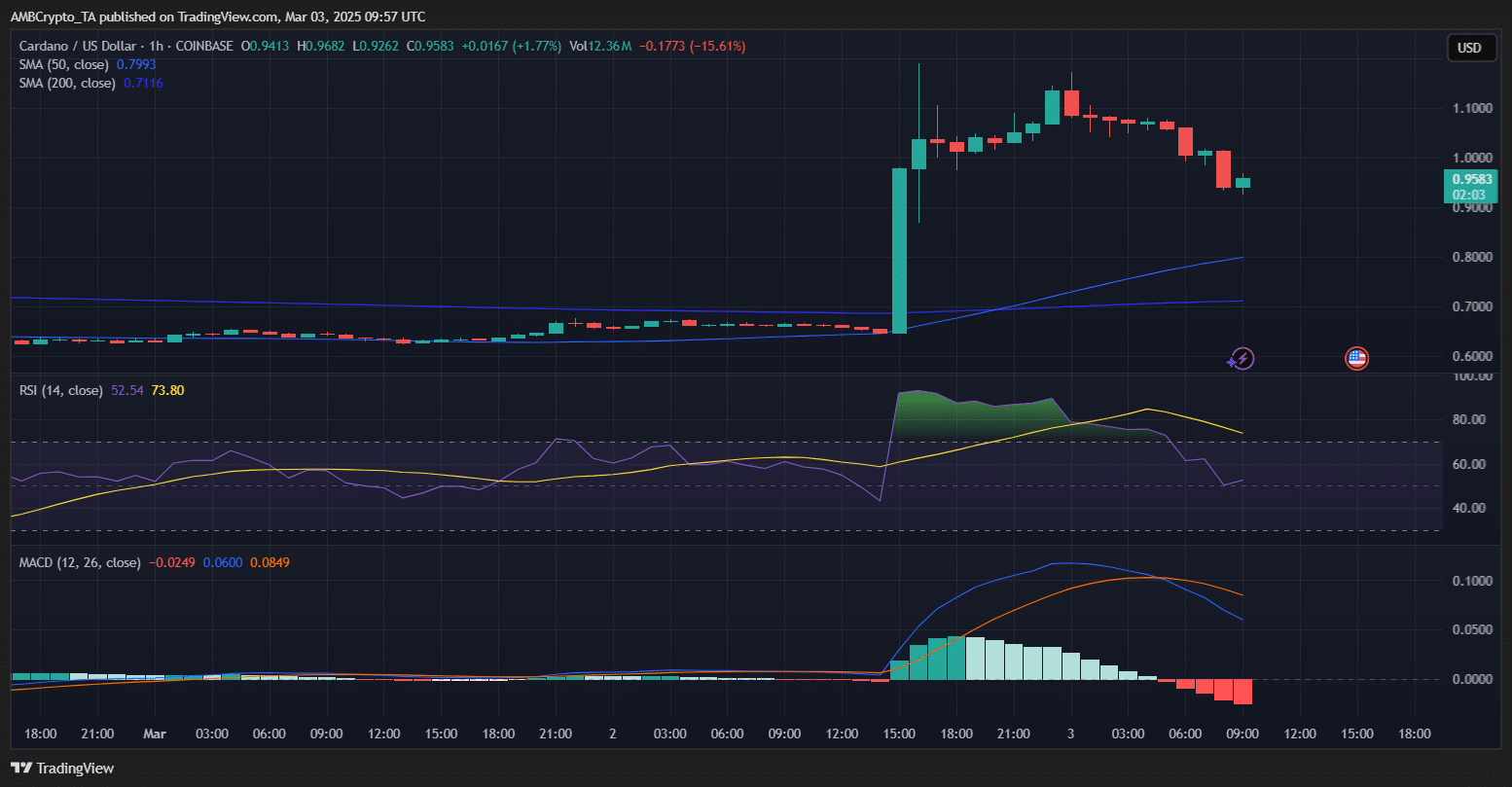Click the Vol 12.36M volume readout
This screenshot has height=787, width=1512.
tap(600, 46)
